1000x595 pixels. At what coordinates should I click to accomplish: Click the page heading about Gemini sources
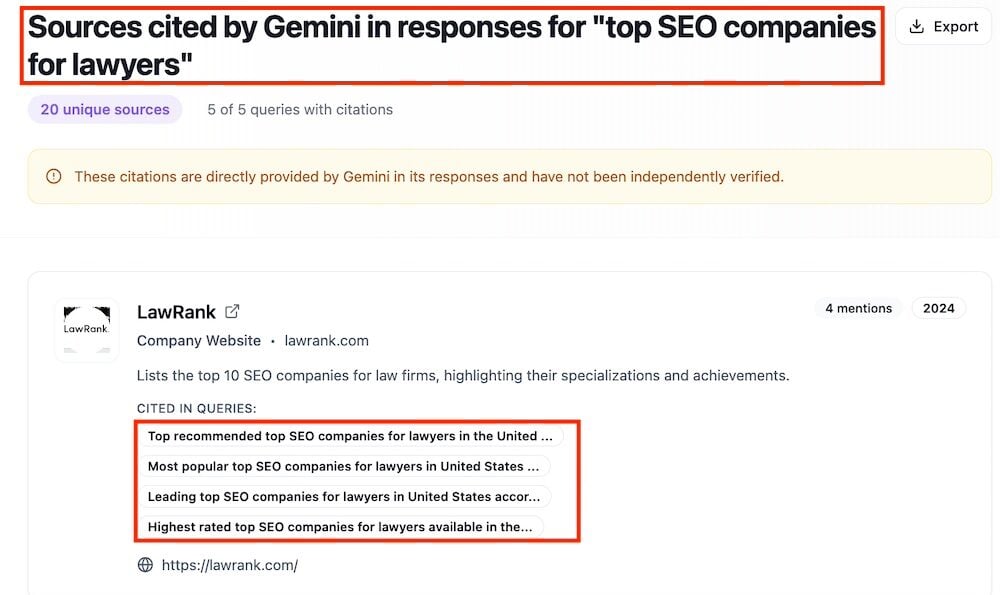(x=452, y=45)
